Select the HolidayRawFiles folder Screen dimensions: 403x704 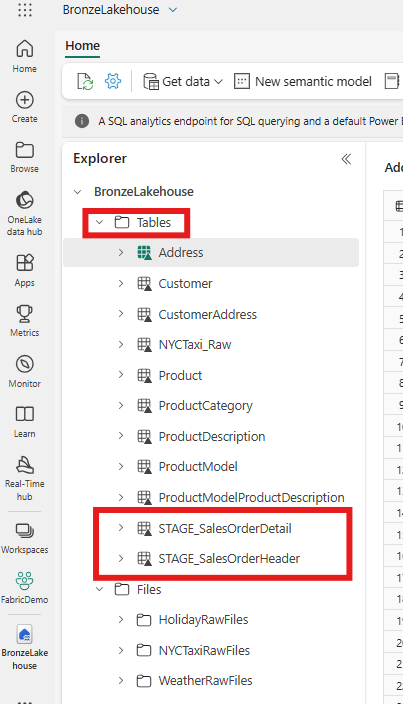[203, 620]
